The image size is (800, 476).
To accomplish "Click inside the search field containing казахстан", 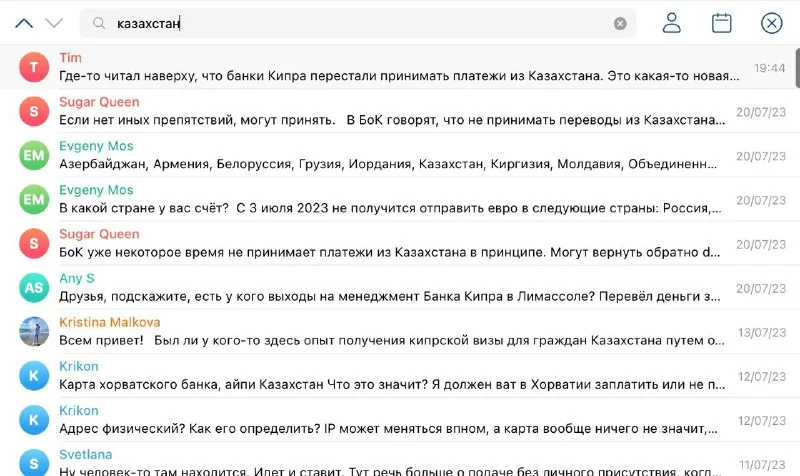I will [360, 23].
